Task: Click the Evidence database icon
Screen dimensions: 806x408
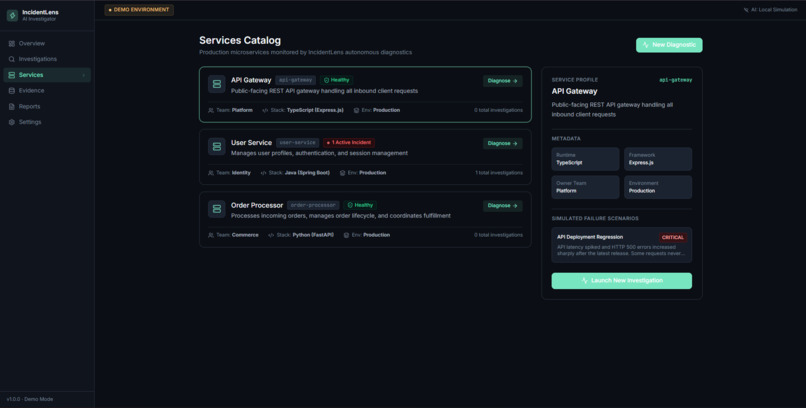Action: click(x=12, y=90)
